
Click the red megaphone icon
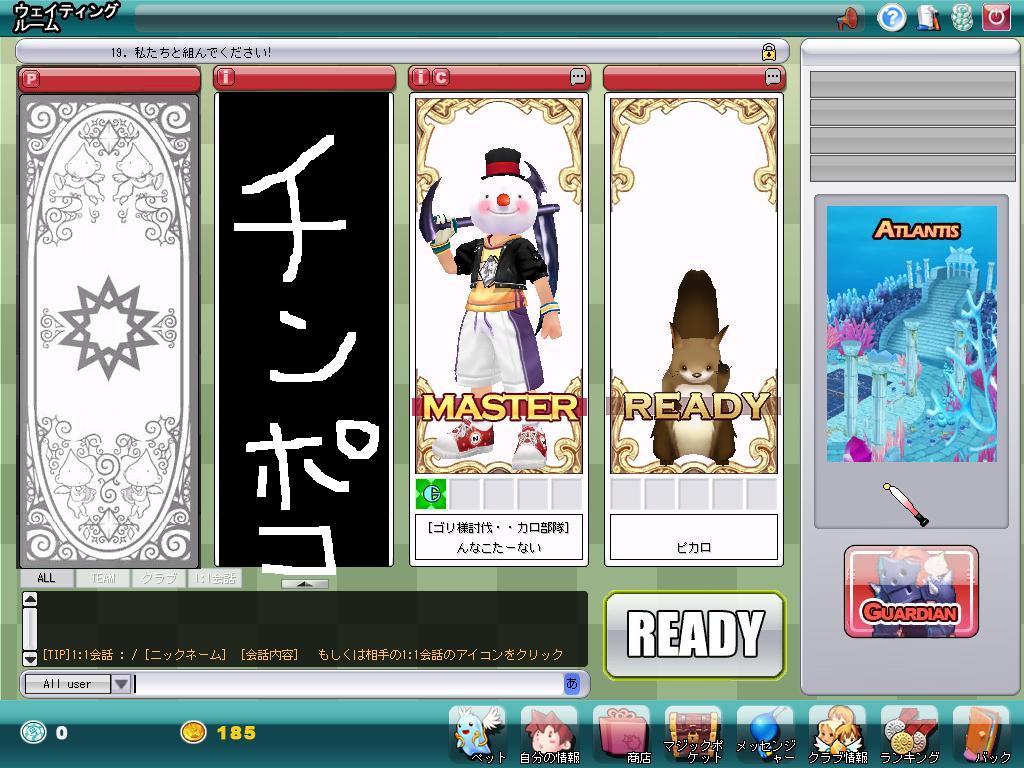pyautogui.click(x=849, y=17)
